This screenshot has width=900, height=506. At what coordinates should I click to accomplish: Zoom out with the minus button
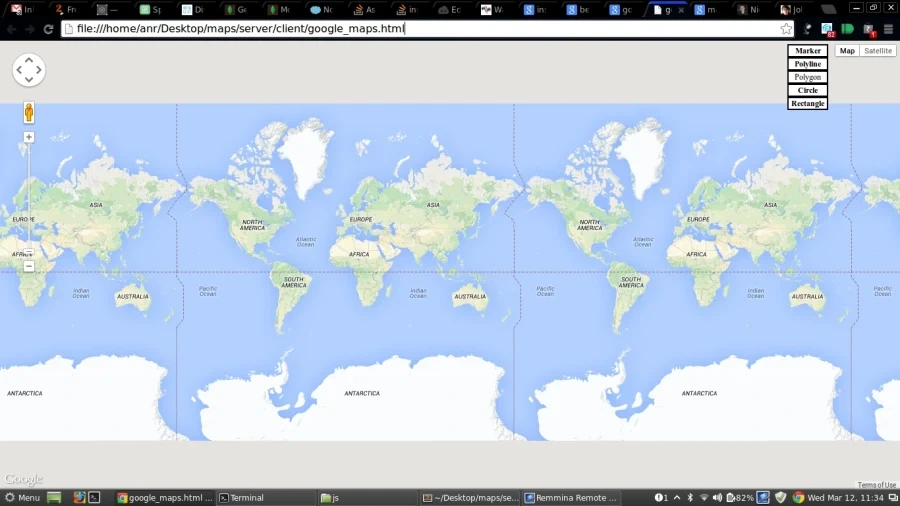pos(29,266)
